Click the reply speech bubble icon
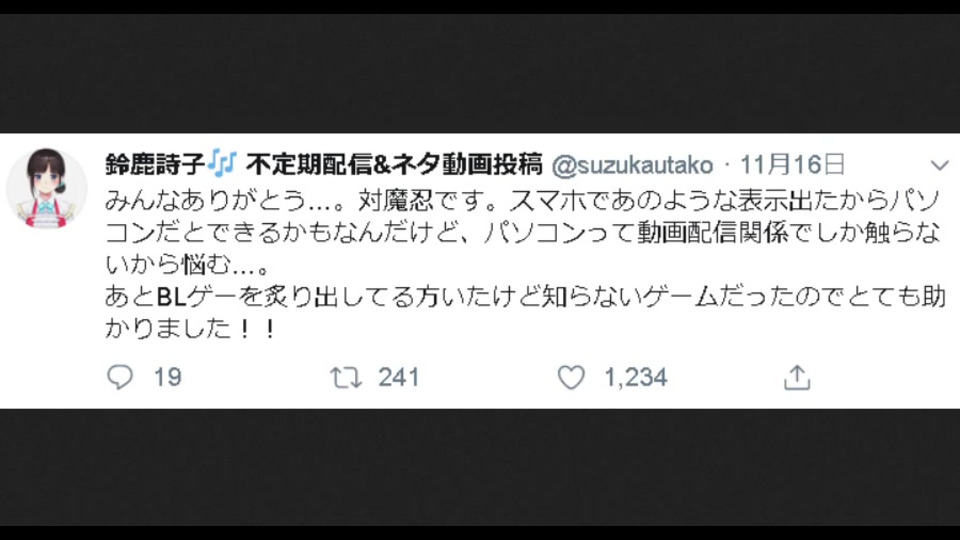 (120, 377)
